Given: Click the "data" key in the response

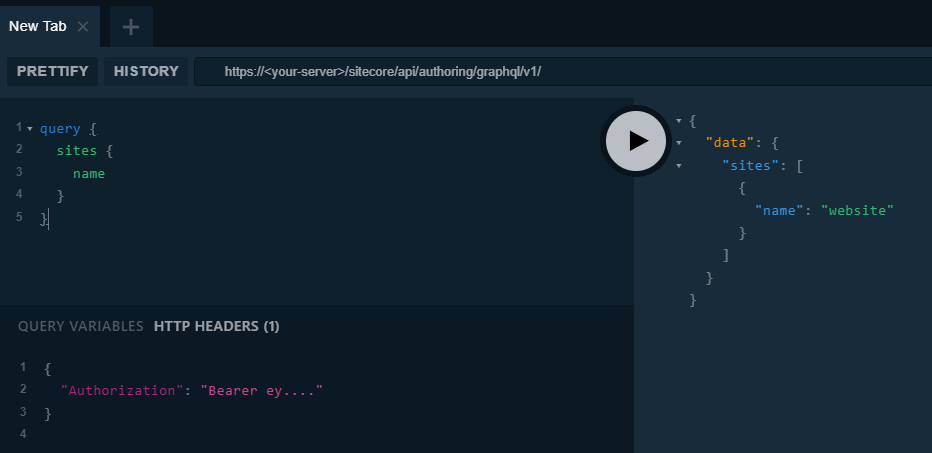Looking at the screenshot, I should click(x=729, y=143).
